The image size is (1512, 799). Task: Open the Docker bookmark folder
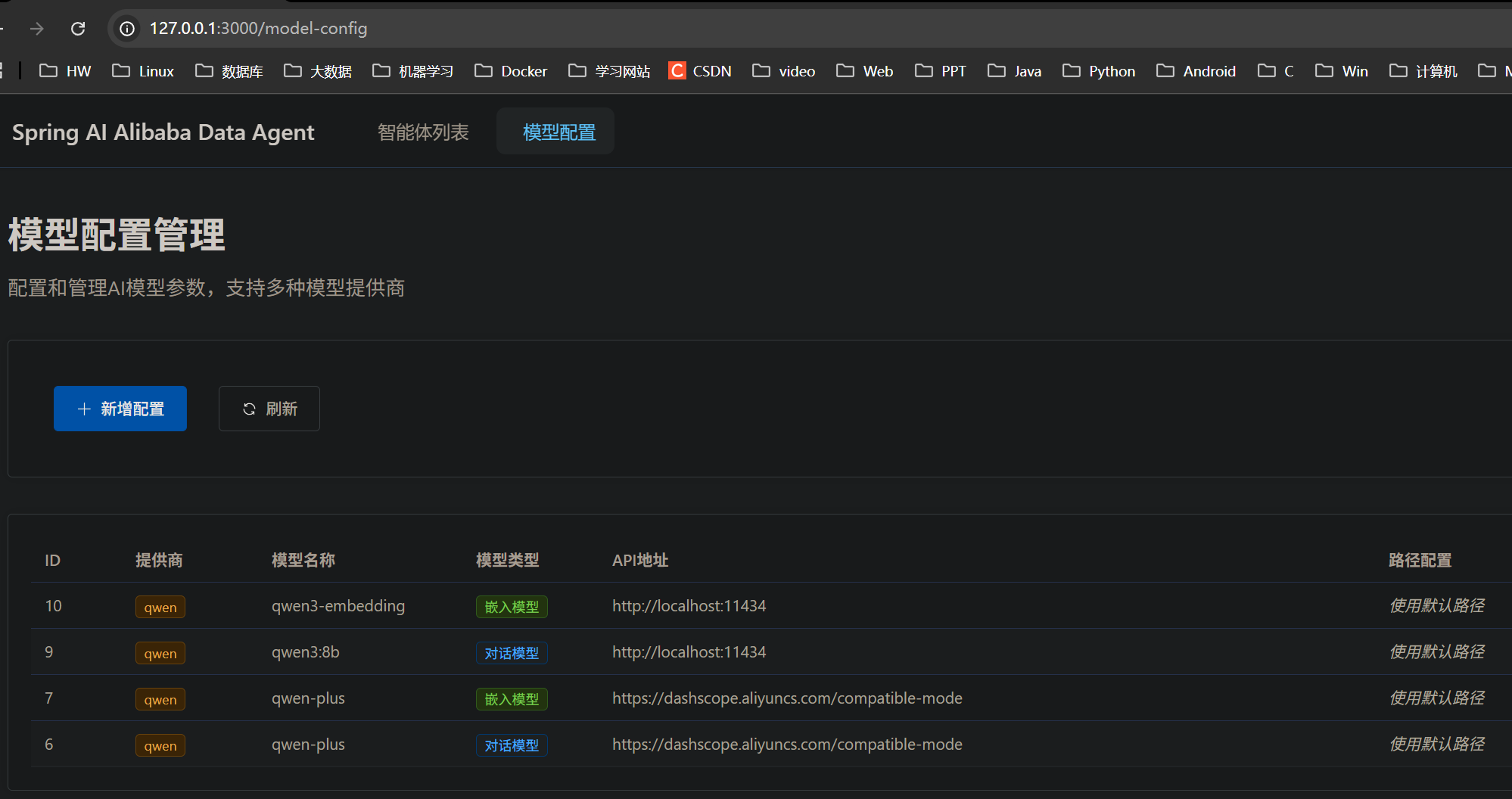click(x=511, y=71)
